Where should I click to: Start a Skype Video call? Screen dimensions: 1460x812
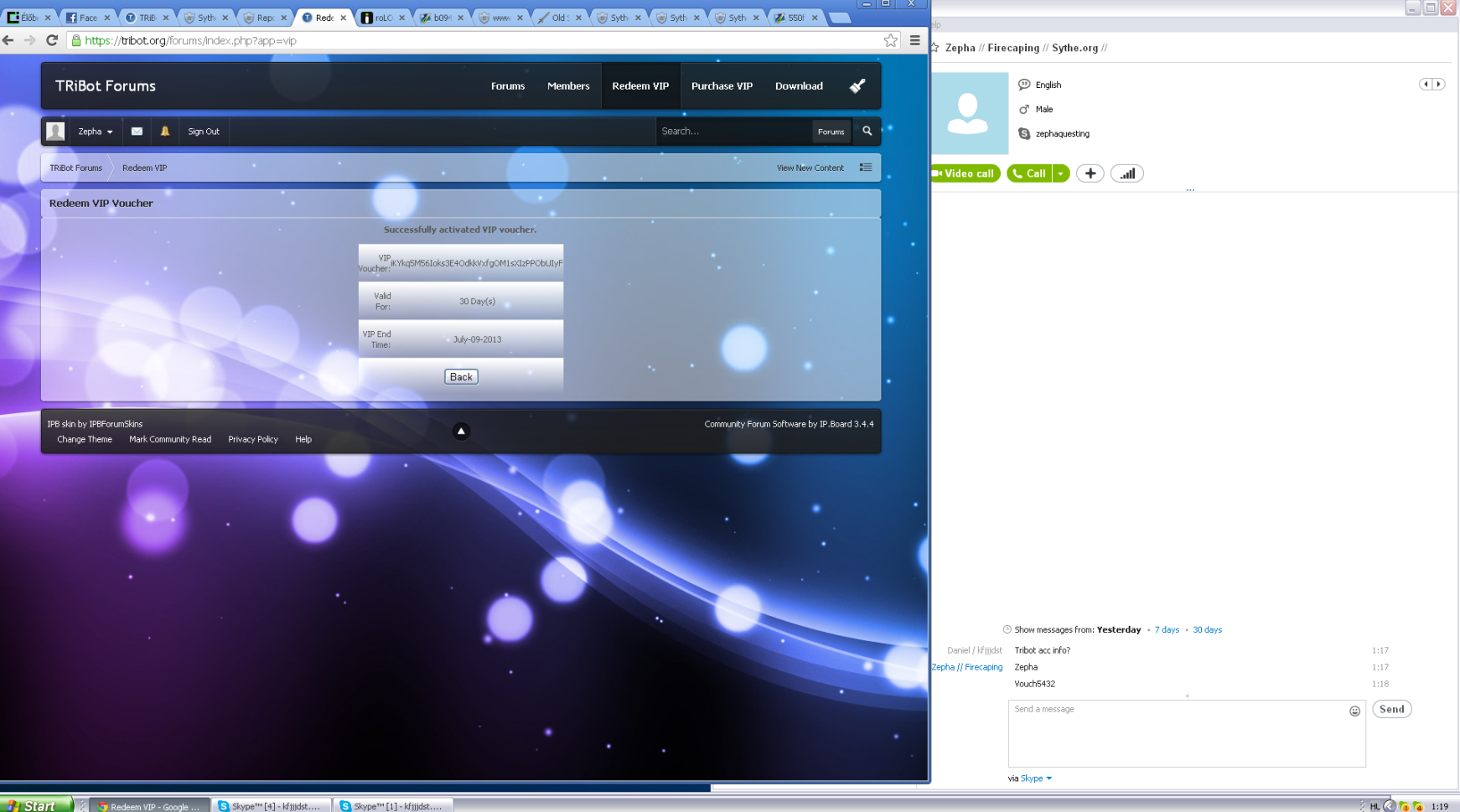click(966, 173)
